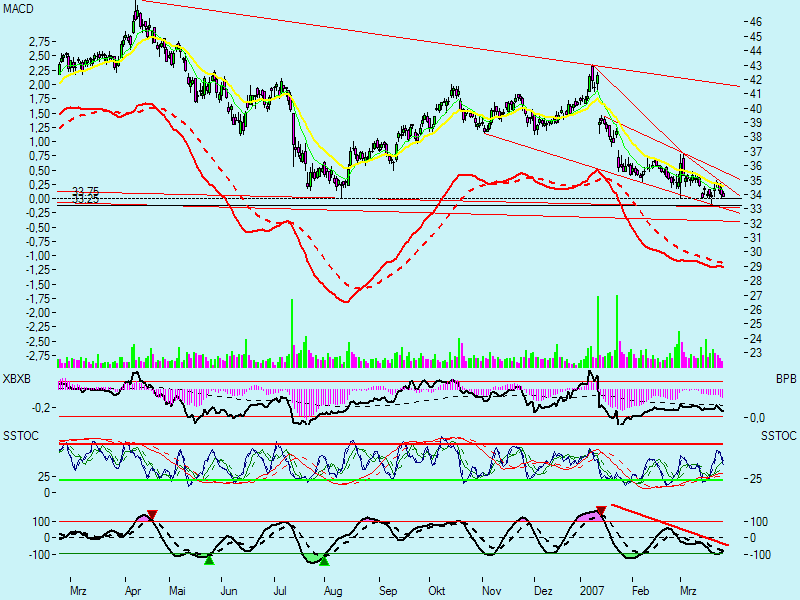This screenshot has width=800, height=600.
Task: Click the 2,75 value on left MACD axis
Action: pyautogui.click(x=41, y=41)
